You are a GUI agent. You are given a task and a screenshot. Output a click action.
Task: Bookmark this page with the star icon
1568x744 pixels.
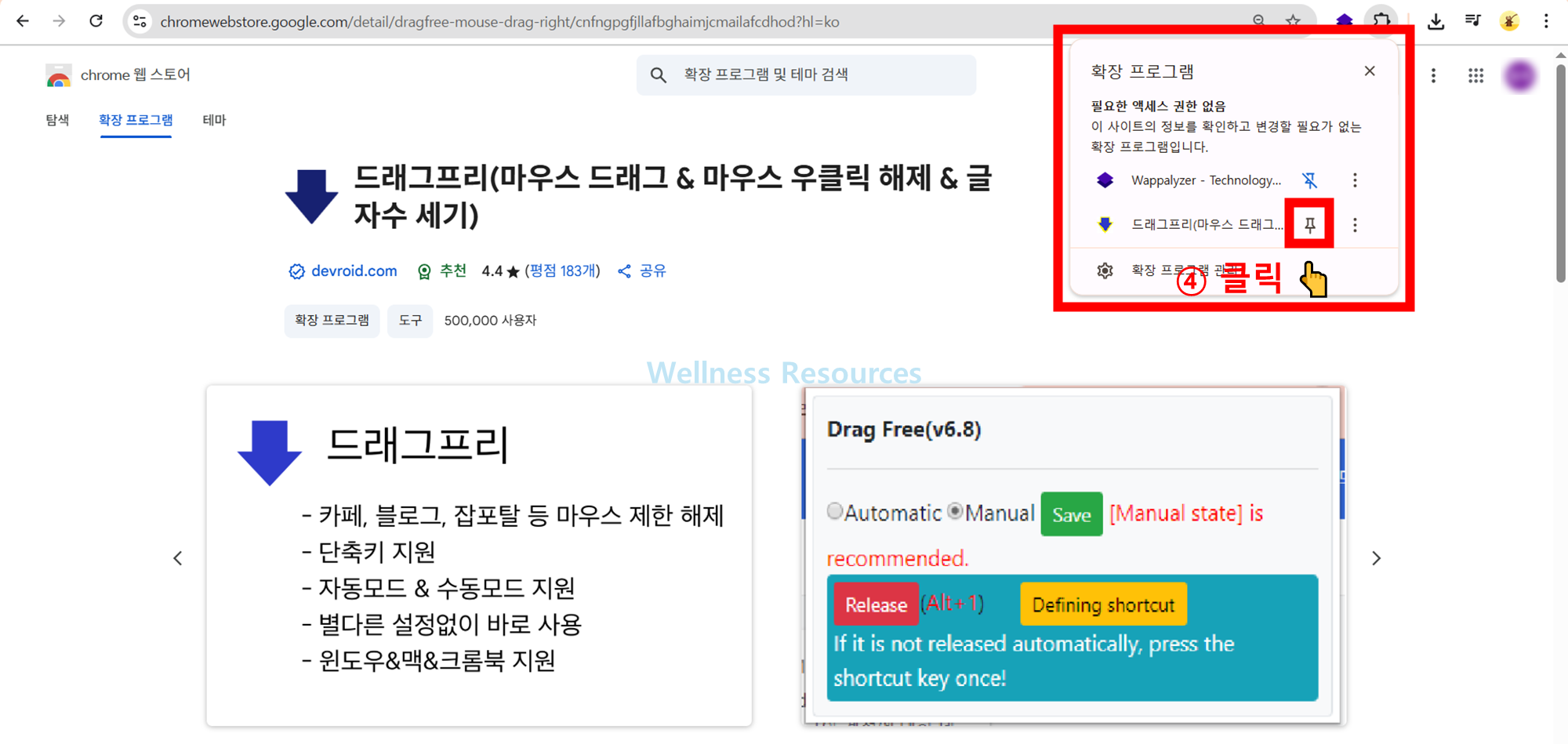click(1294, 20)
